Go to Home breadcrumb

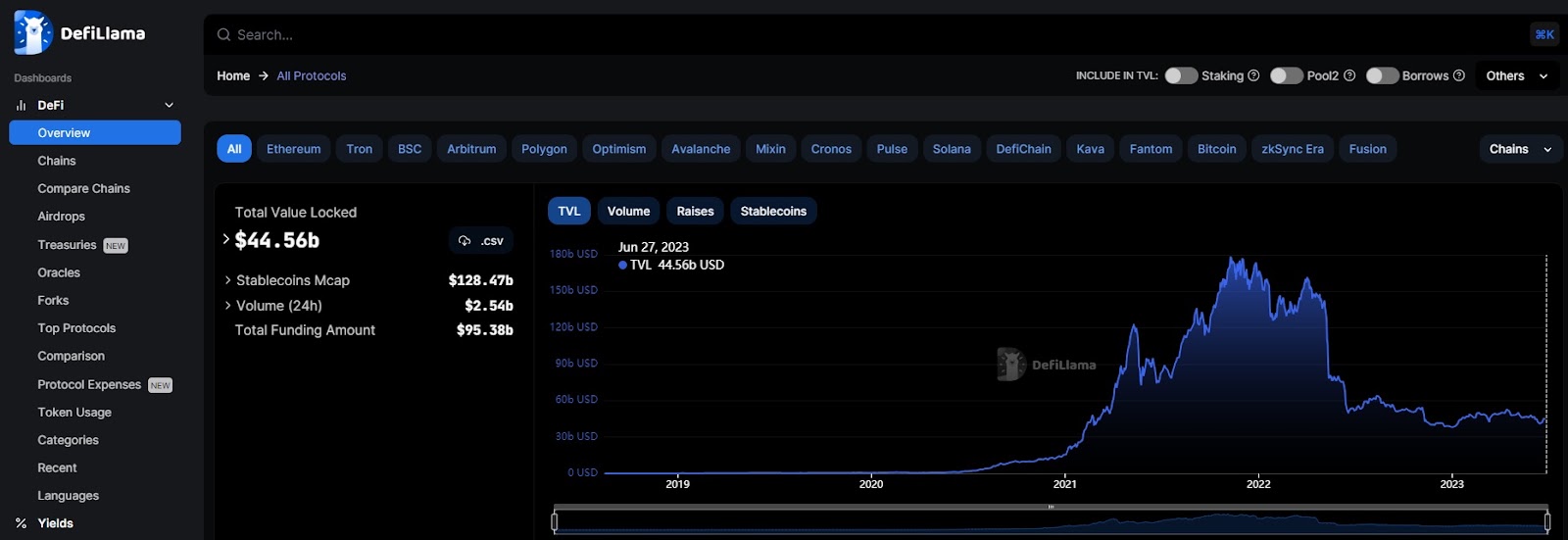click(x=233, y=75)
